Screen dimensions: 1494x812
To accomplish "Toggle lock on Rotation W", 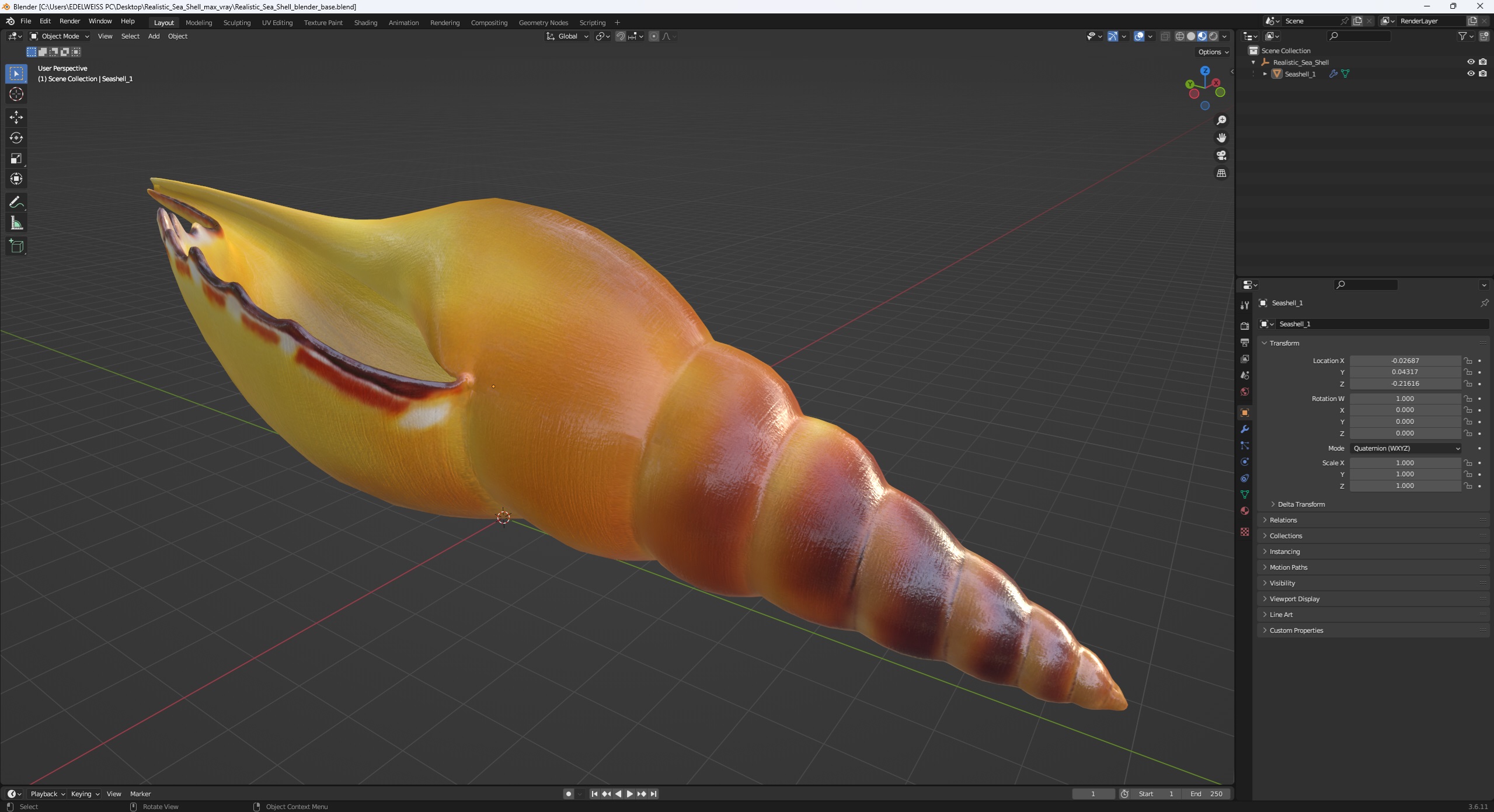I will (x=1468, y=399).
